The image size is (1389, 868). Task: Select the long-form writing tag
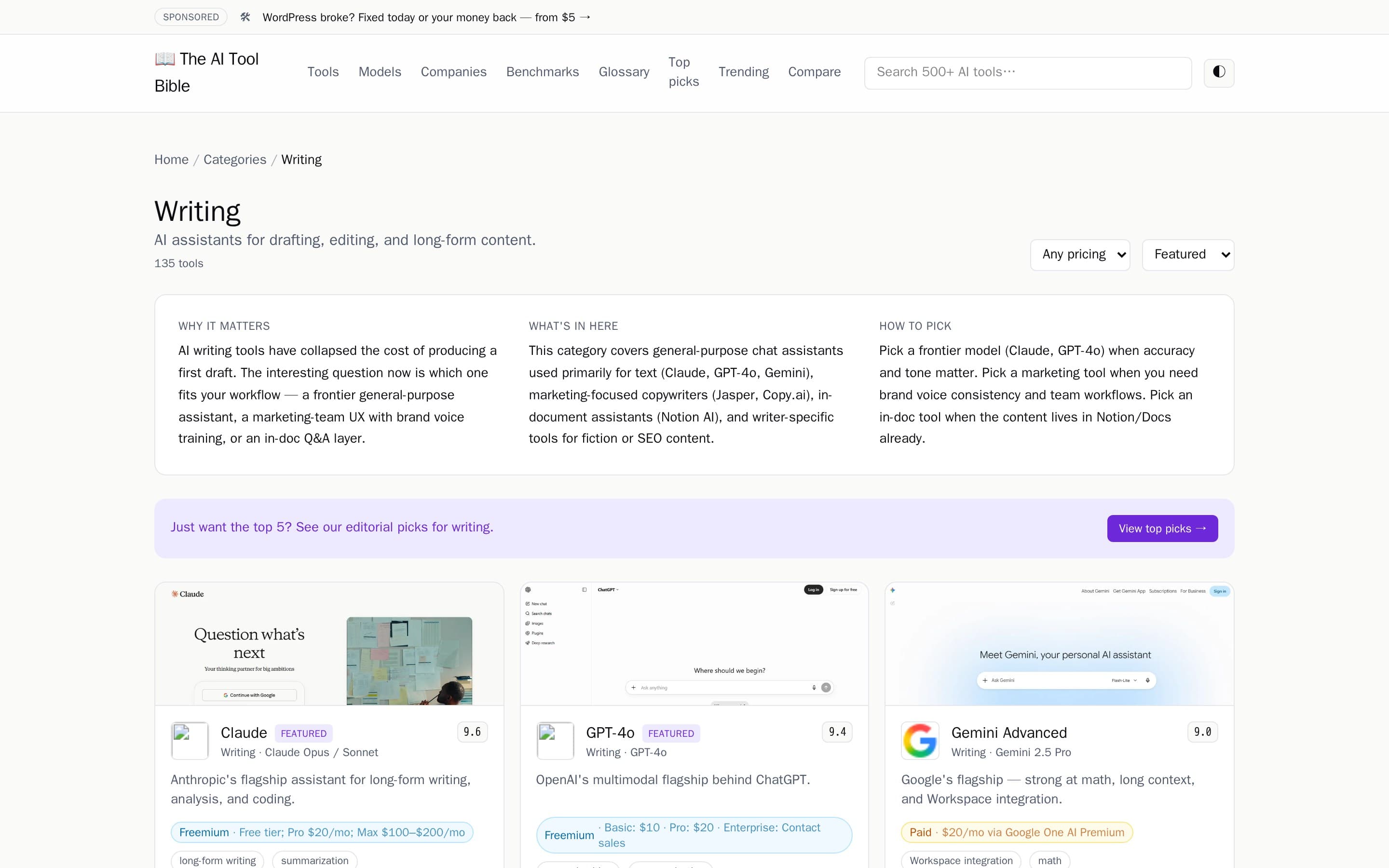point(218,860)
